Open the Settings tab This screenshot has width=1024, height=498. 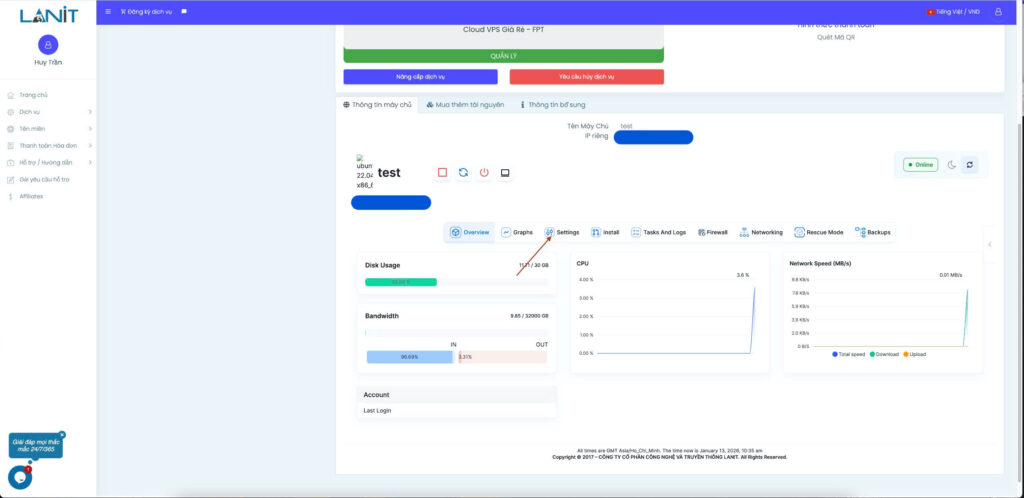pos(562,232)
